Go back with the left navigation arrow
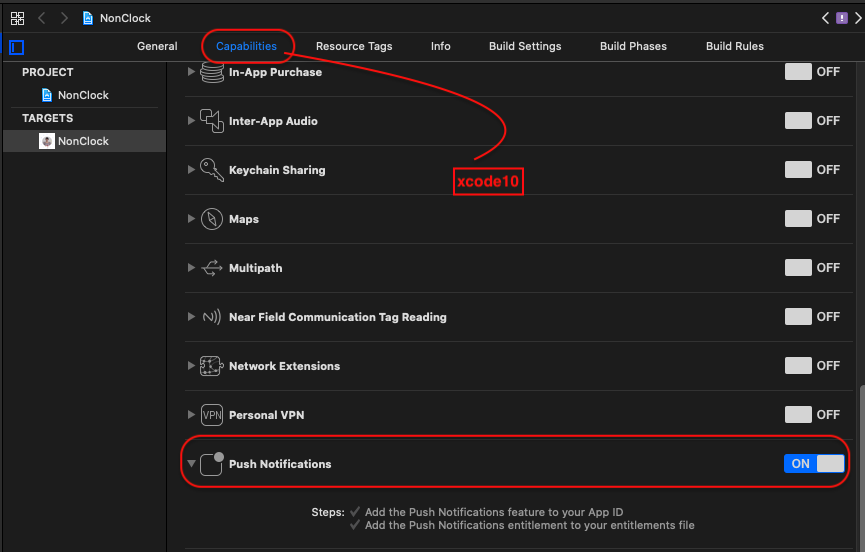865x552 pixels. click(41, 18)
